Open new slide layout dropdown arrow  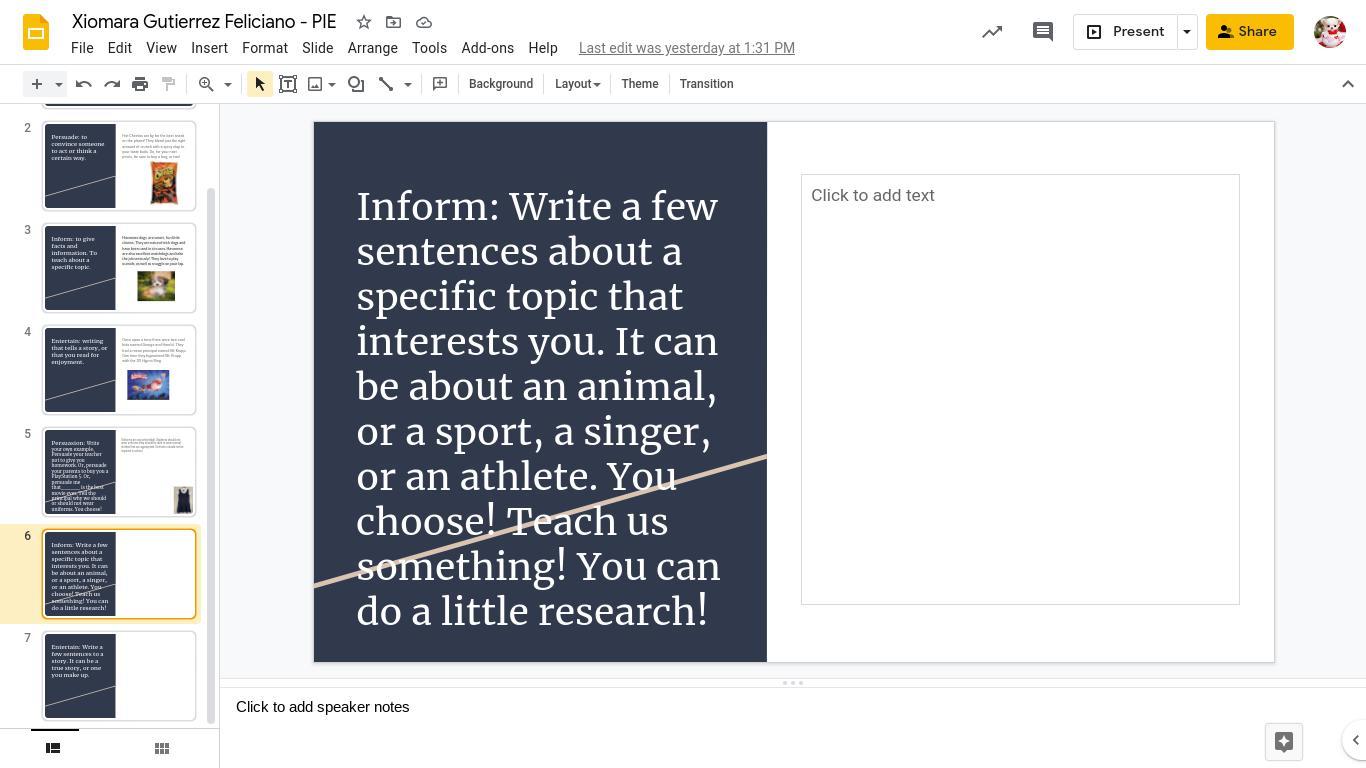tap(59, 84)
